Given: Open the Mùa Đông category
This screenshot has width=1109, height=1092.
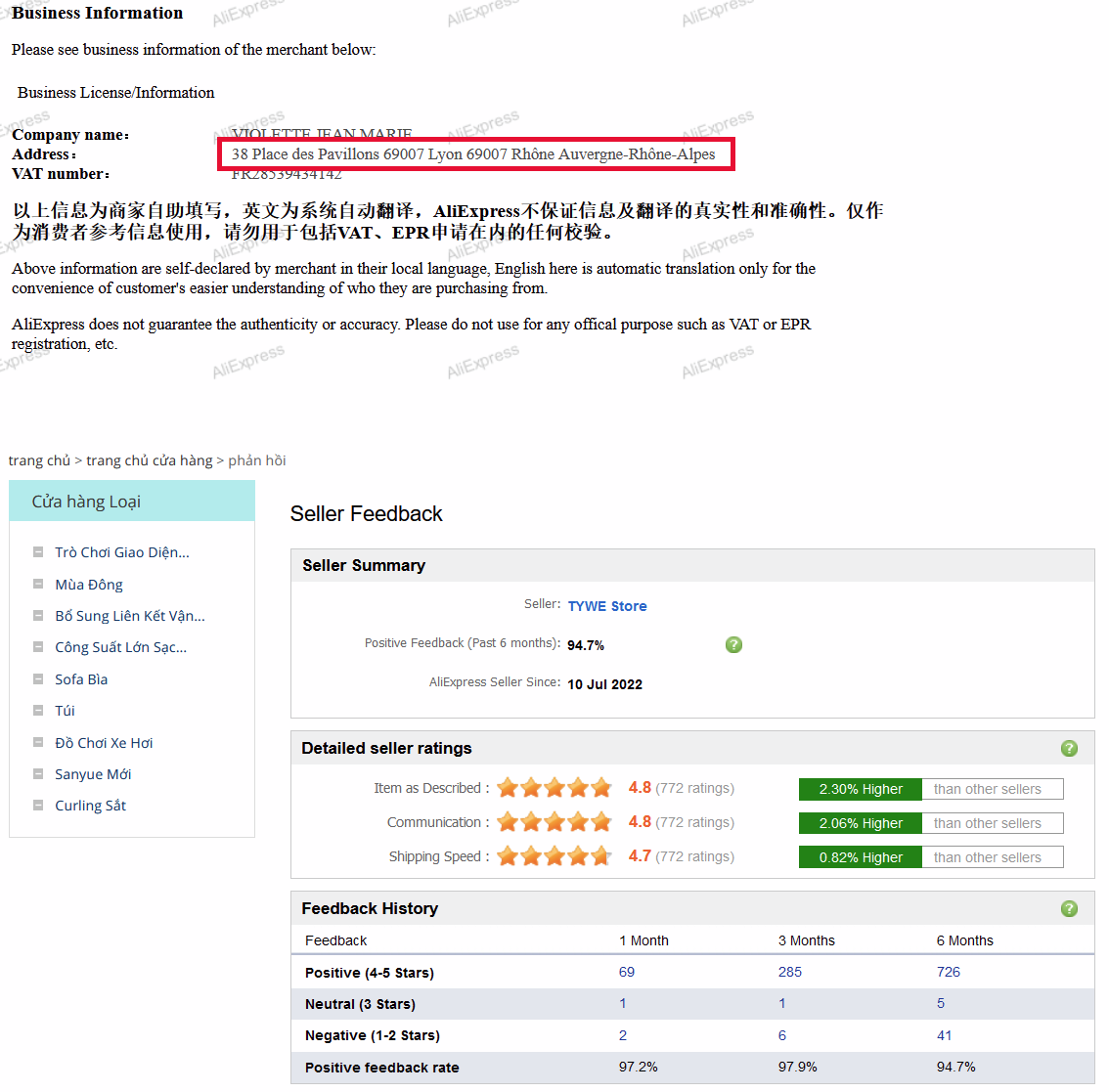Looking at the screenshot, I should click(x=89, y=585).
